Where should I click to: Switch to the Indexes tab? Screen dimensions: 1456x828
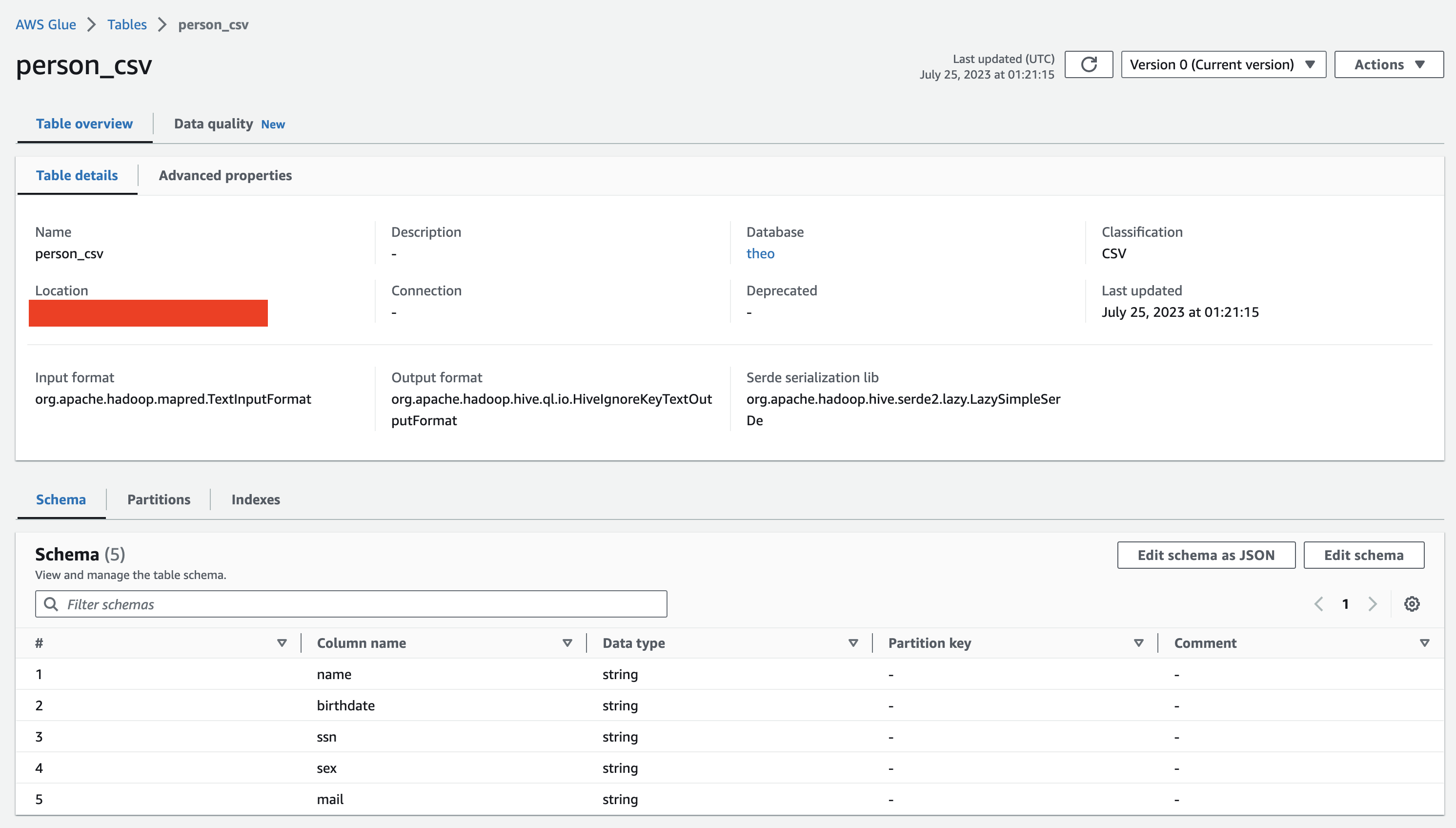(x=255, y=500)
